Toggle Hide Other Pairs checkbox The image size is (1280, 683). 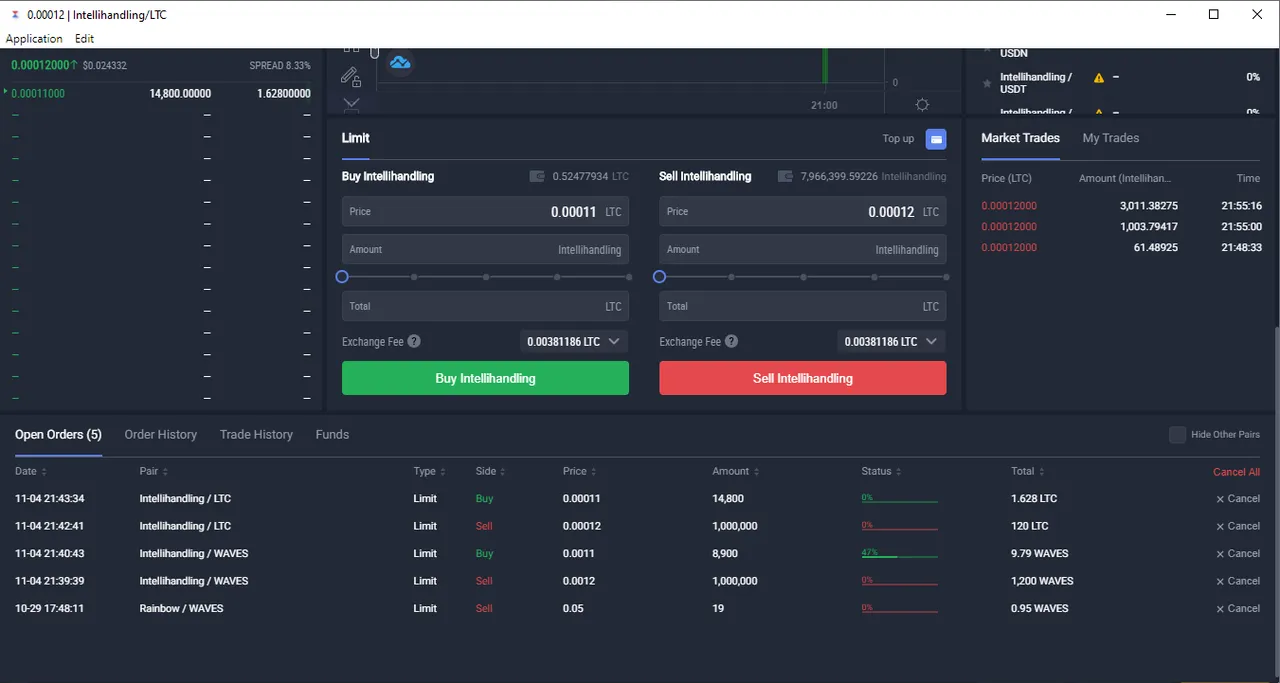coord(1178,435)
